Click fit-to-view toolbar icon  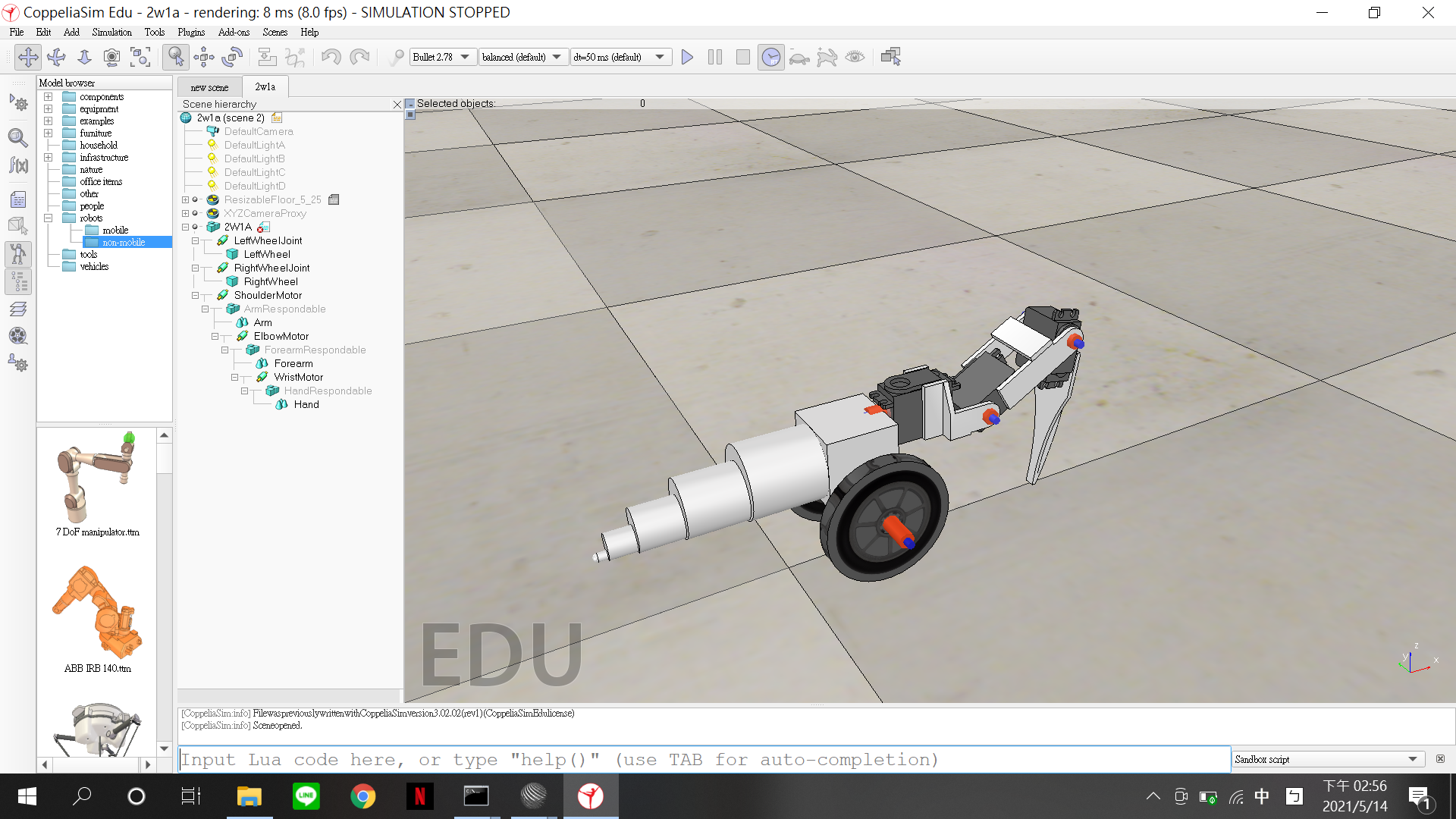coord(140,57)
